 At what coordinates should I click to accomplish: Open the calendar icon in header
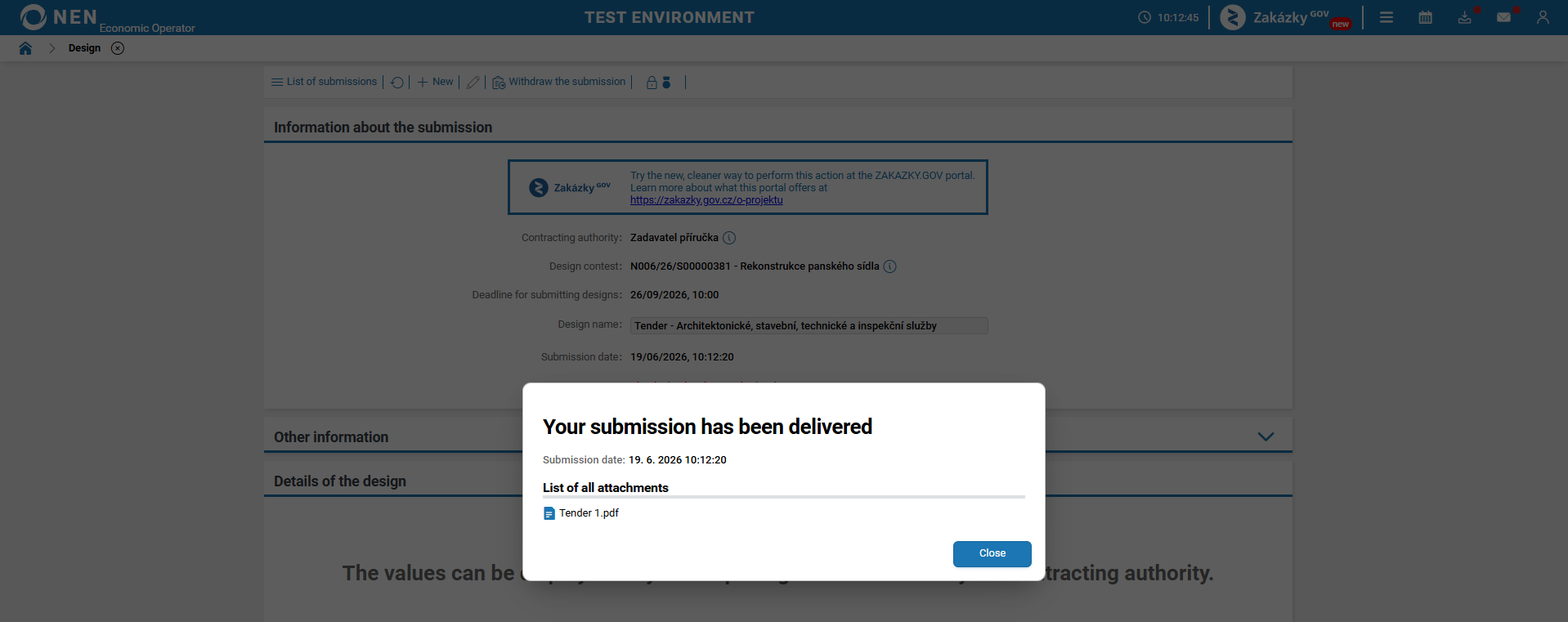point(1426,17)
